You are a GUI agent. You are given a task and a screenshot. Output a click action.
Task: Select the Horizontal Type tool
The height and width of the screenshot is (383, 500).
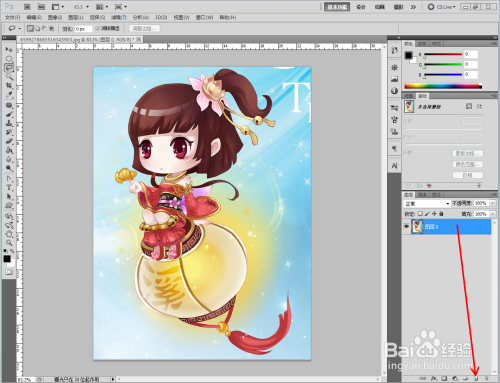(9, 188)
